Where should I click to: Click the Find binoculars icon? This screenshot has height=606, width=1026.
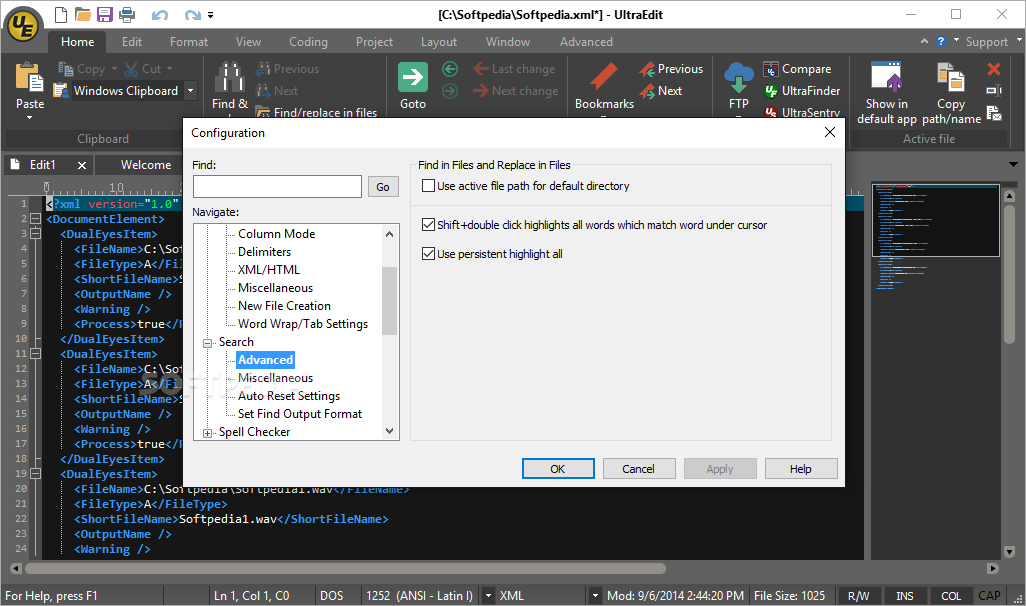[230, 77]
